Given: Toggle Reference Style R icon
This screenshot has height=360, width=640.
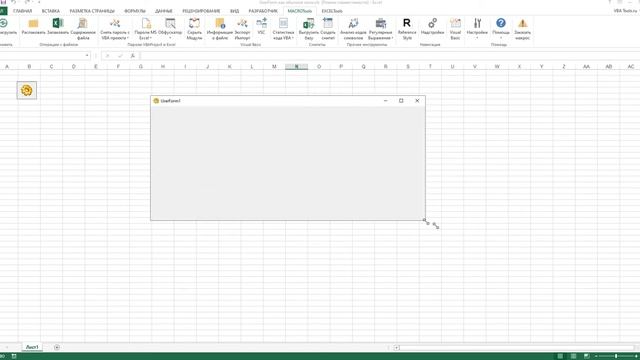Looking at the screenshot, I should point(407,23).
